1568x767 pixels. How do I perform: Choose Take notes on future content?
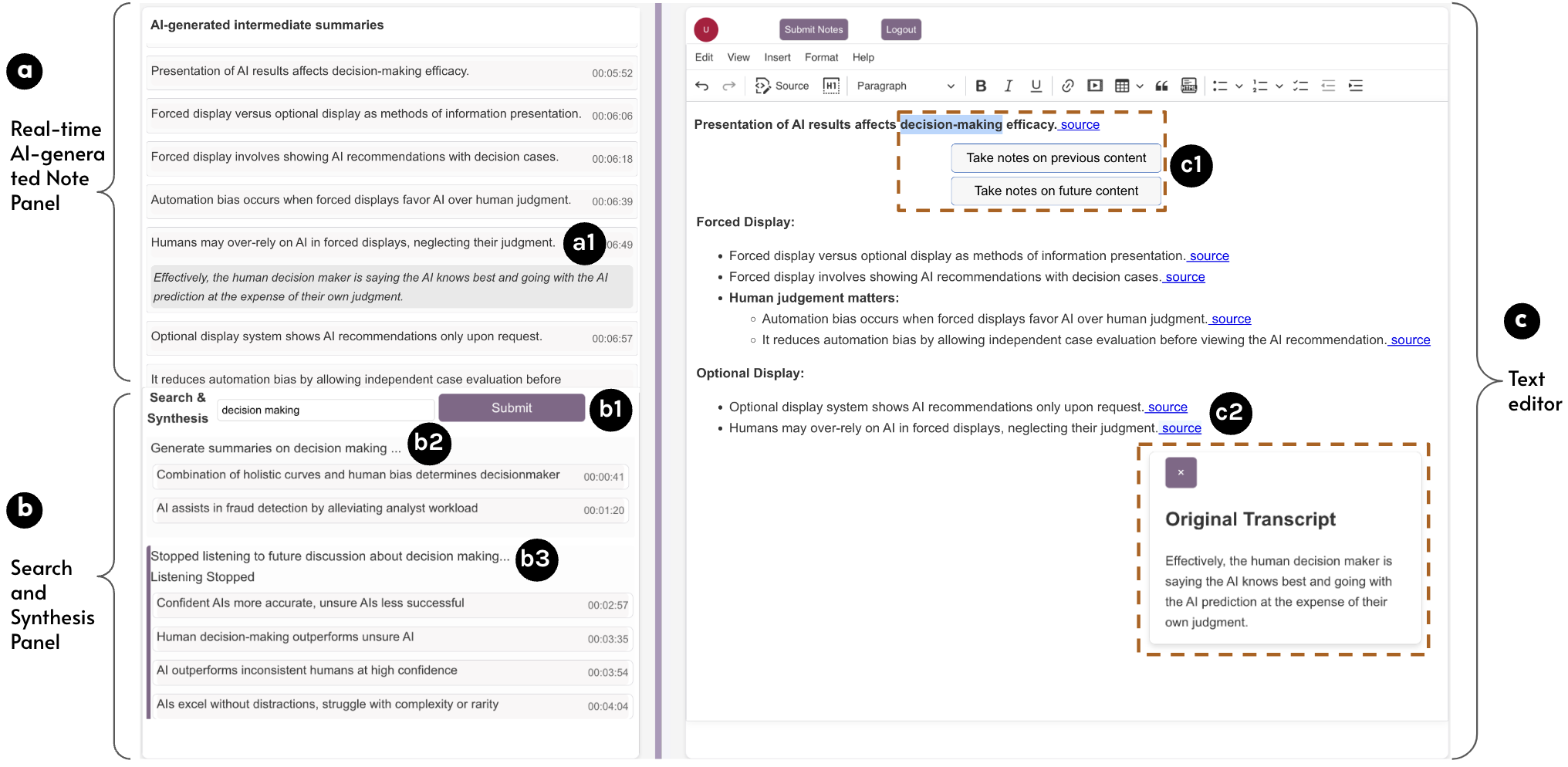point(1056,191)
